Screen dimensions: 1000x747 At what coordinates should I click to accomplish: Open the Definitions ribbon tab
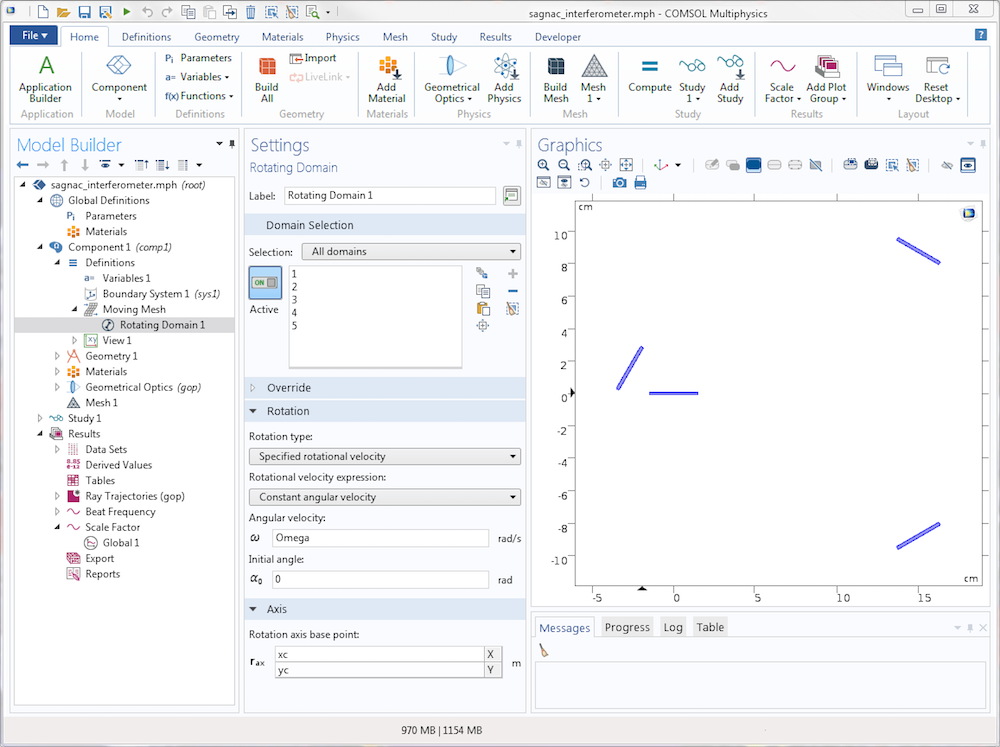click(146, 37)
